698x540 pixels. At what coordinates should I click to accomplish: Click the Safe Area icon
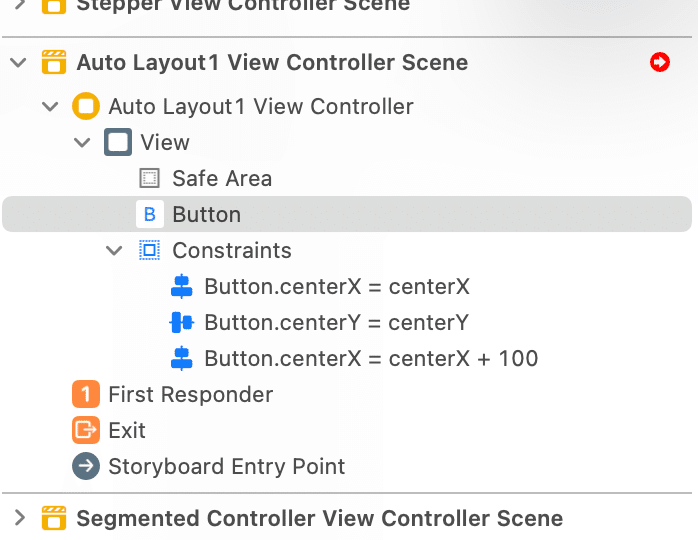[150, 178]
